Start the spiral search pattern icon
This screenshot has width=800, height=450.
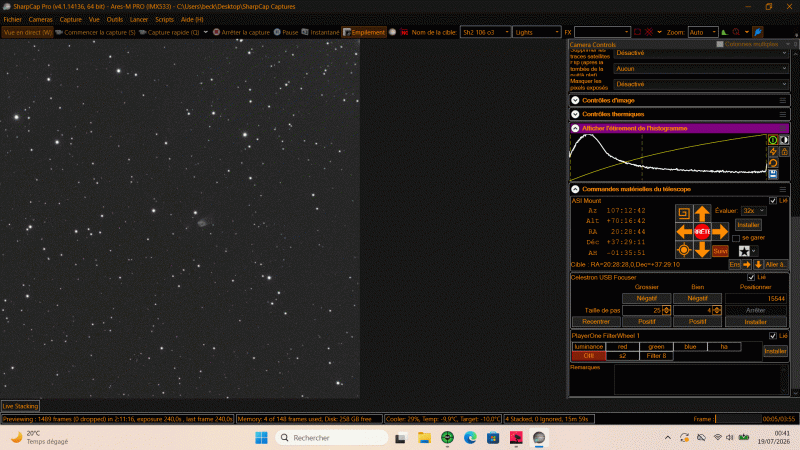(684, 213)
